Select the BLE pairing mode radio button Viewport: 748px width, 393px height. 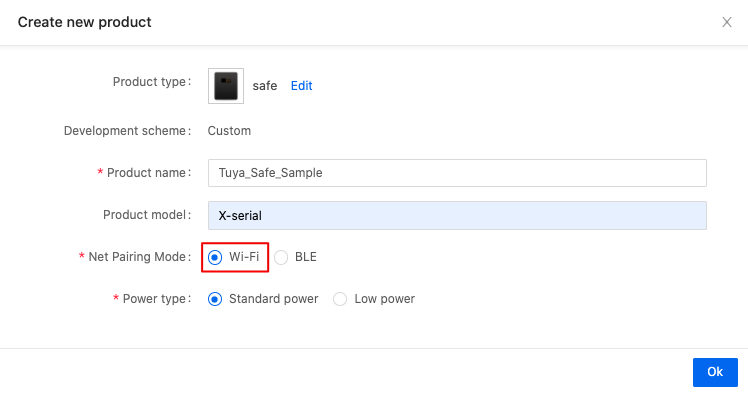pos(281,258)
